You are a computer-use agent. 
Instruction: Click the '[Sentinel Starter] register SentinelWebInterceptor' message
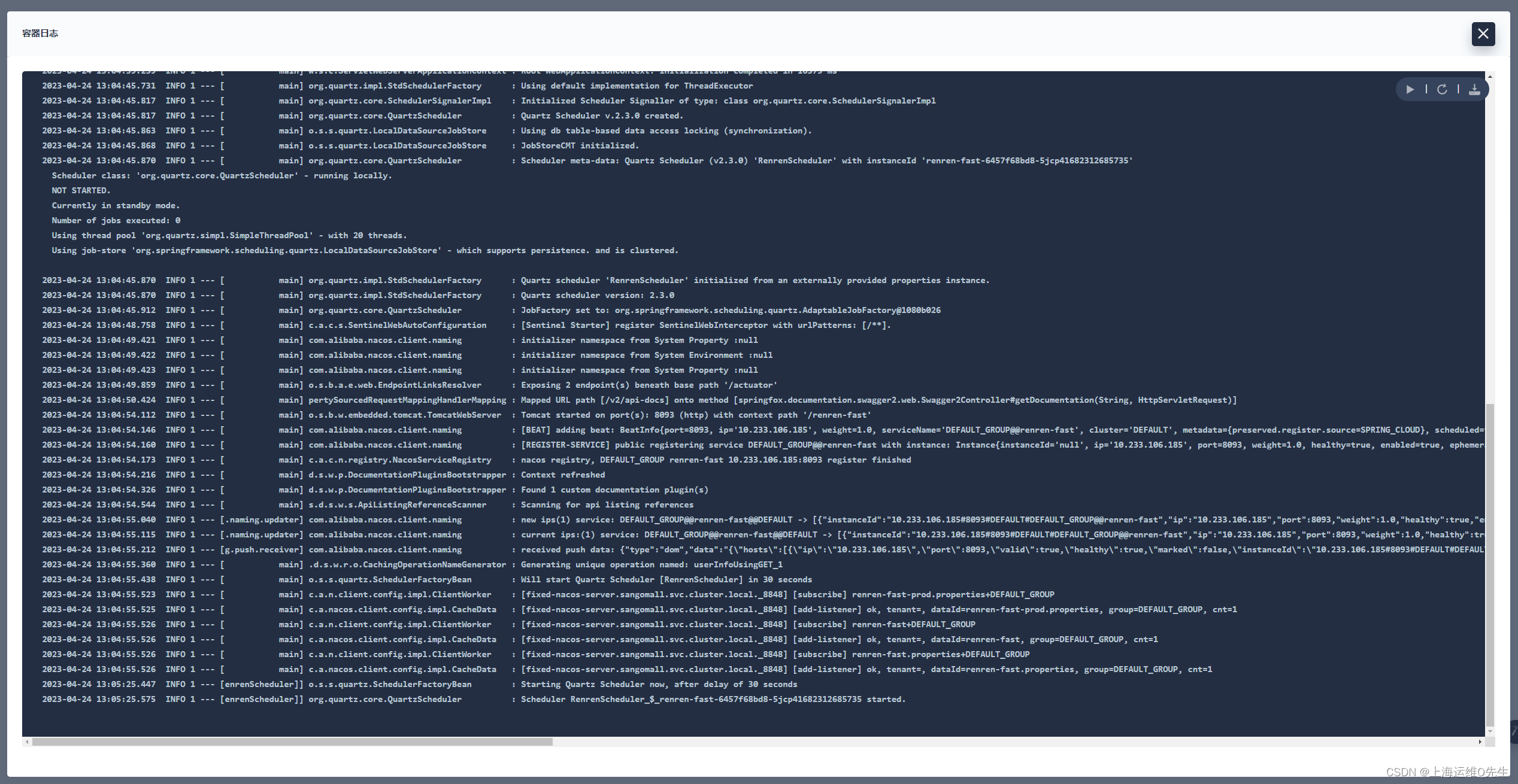[706, 325]
